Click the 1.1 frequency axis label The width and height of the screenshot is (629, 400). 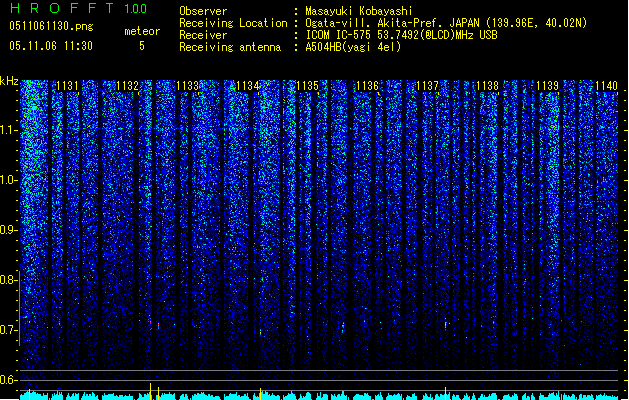[x=9, y=130]
